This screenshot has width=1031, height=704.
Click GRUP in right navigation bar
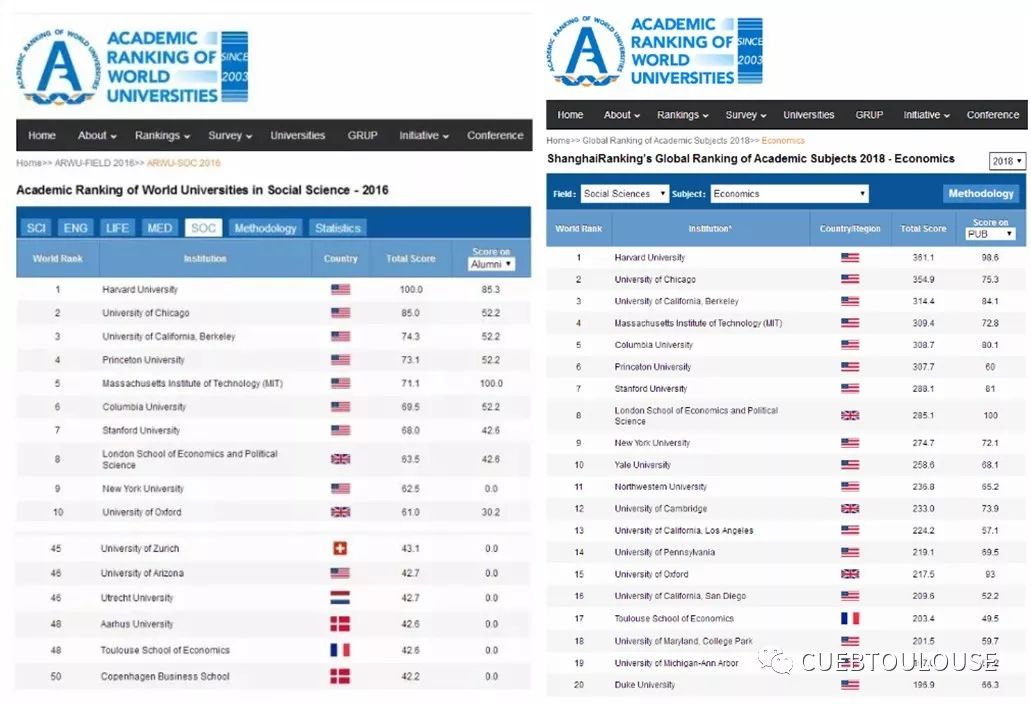coord(869,115)
